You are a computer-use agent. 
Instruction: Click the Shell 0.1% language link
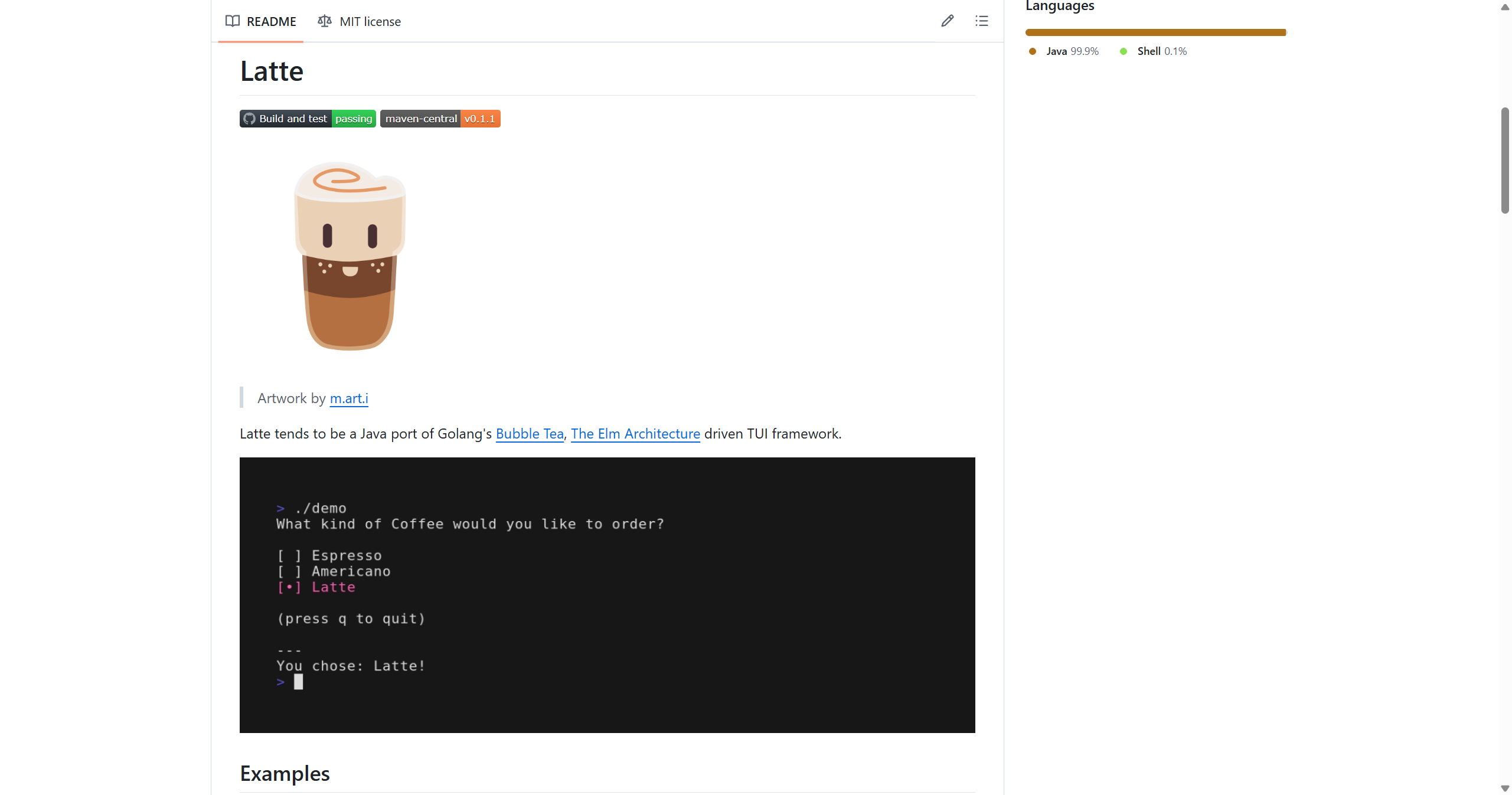click(1161, 51)
